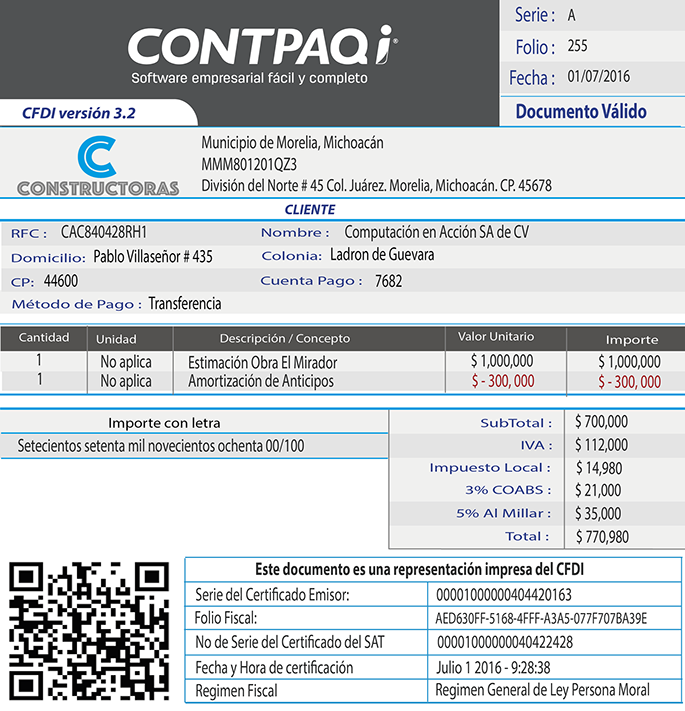Click Regimen General de Ley Persona Moral
The height and width of the screenshot is (711, 685).
[x=542, y=690]
